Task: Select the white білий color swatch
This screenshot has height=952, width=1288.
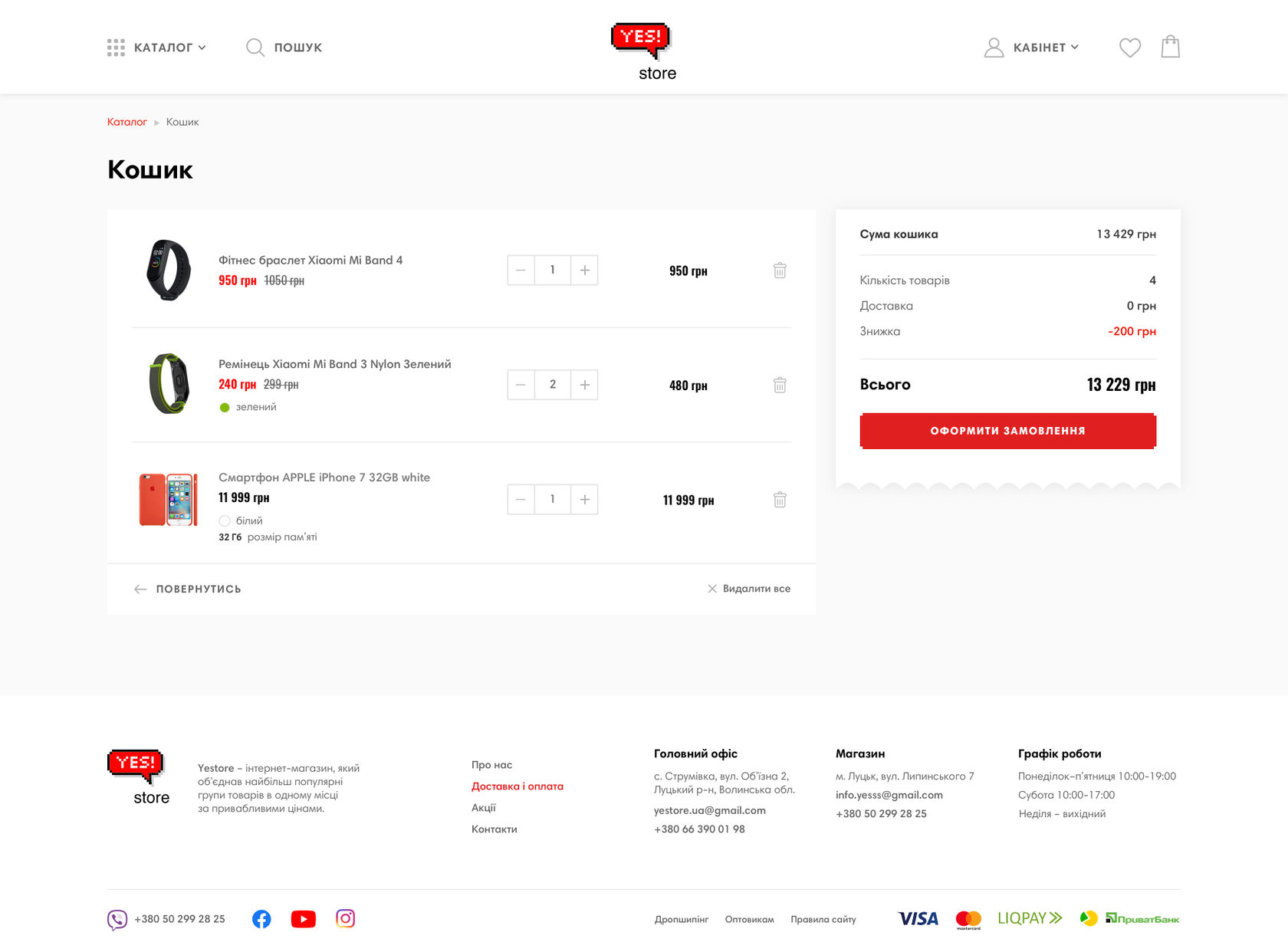Action: 225,521
